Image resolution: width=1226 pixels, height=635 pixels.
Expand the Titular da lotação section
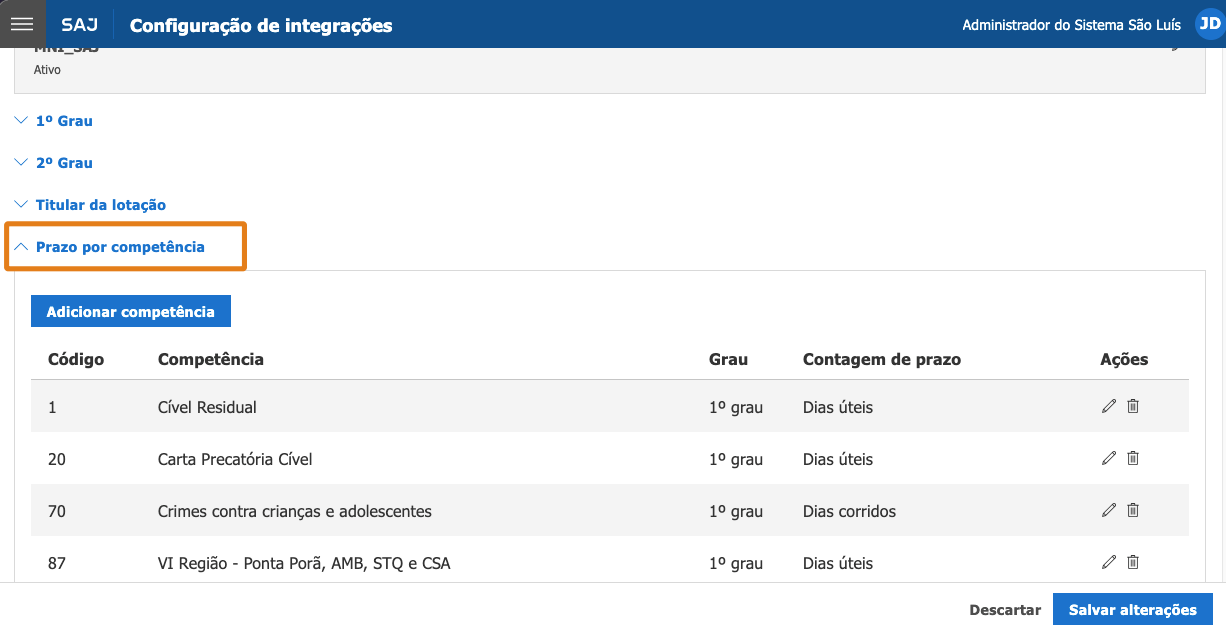point(90,205)
